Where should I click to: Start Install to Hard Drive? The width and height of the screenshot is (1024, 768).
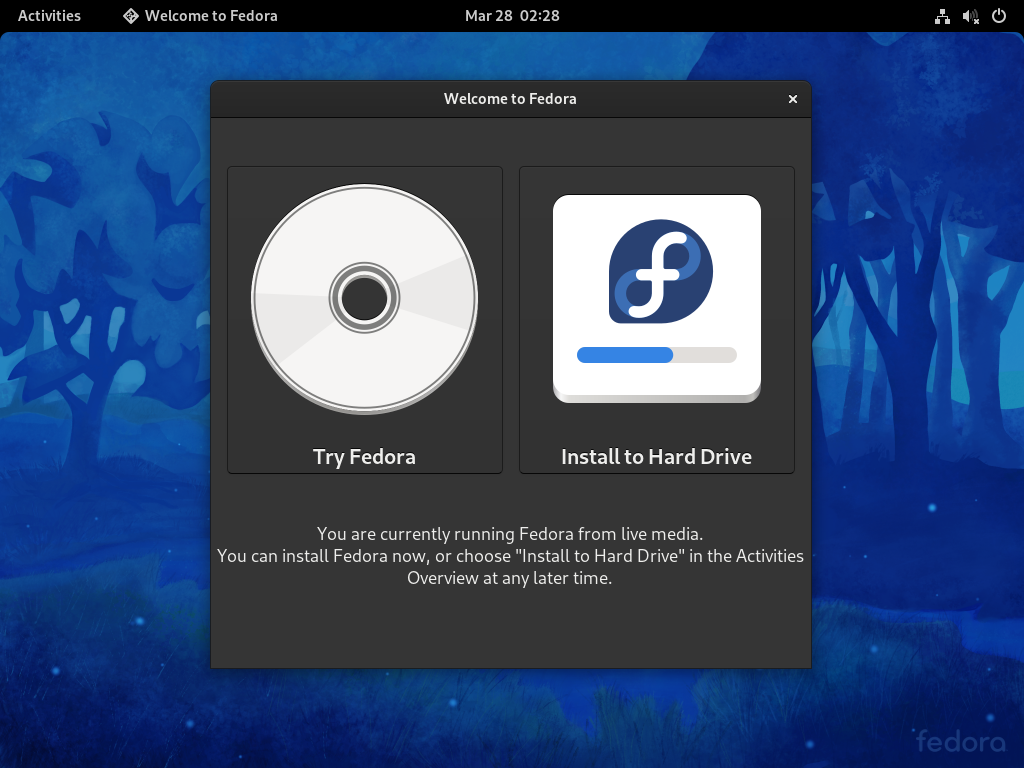pyautogui.click(x=656, y=320)
